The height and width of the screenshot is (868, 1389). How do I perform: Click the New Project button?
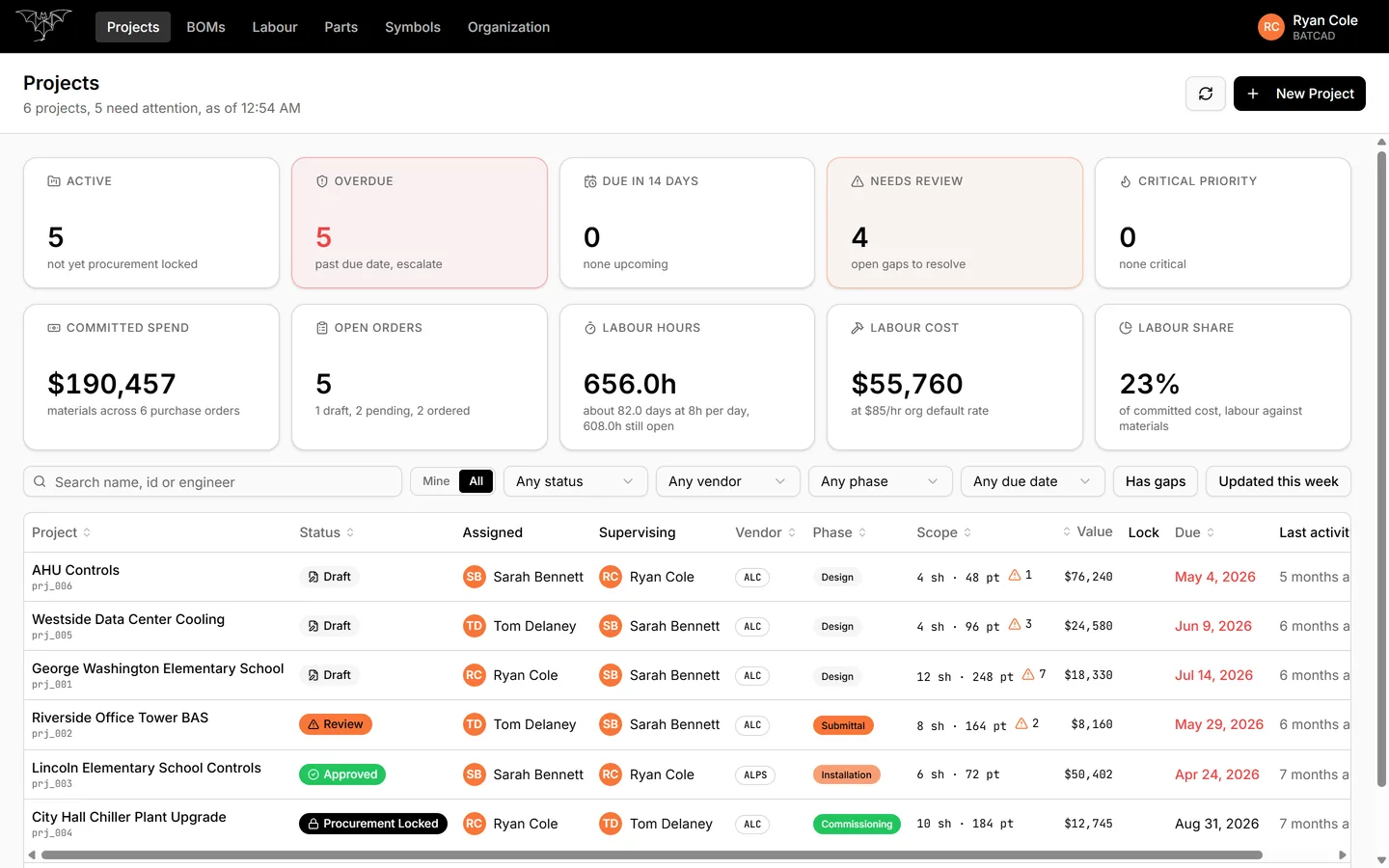point(1299,94)
